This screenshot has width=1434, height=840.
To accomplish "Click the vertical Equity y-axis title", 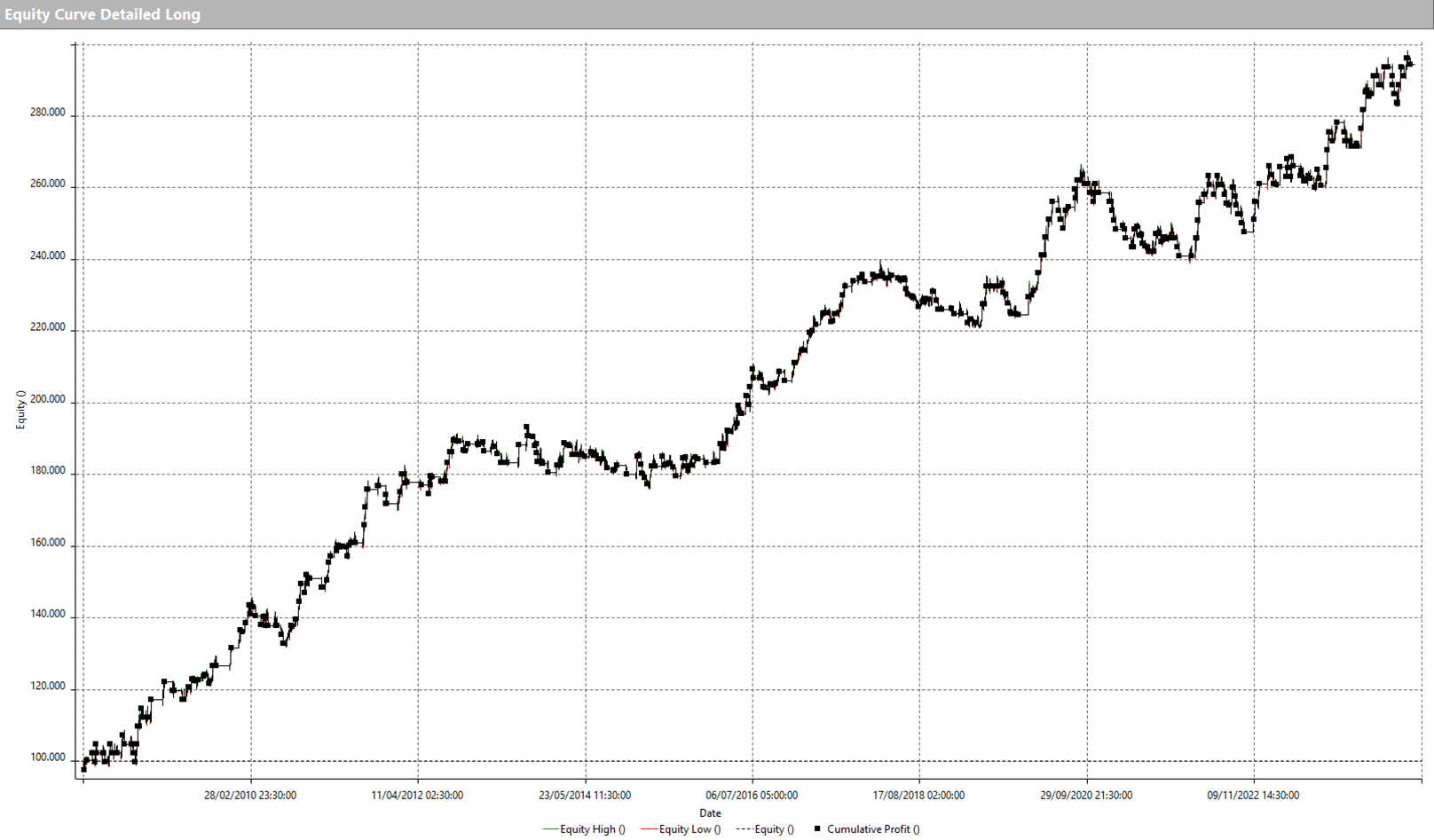I will point(20,410).
